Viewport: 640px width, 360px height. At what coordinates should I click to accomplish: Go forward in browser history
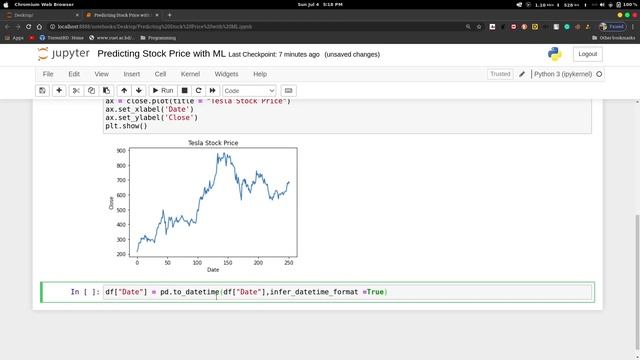coord(18,27)
